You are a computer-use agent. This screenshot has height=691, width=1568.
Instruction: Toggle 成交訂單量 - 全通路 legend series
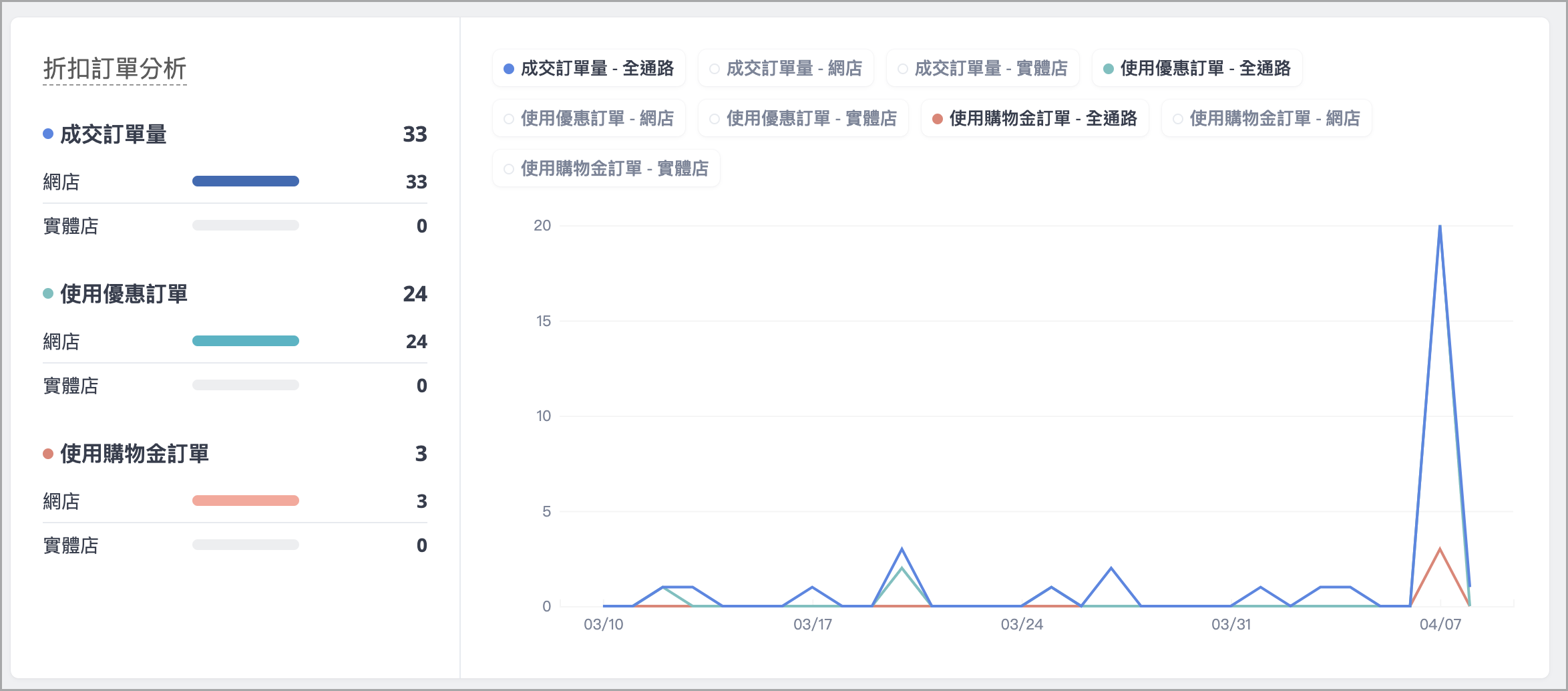(589, 68)
